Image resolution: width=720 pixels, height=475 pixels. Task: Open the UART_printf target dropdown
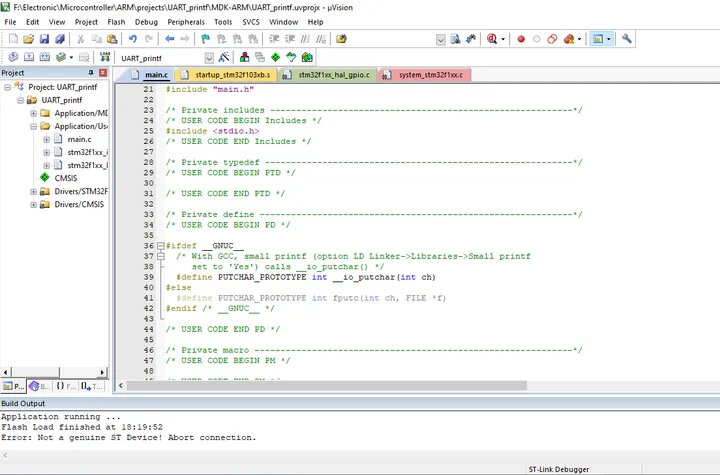tap(209, 58)
